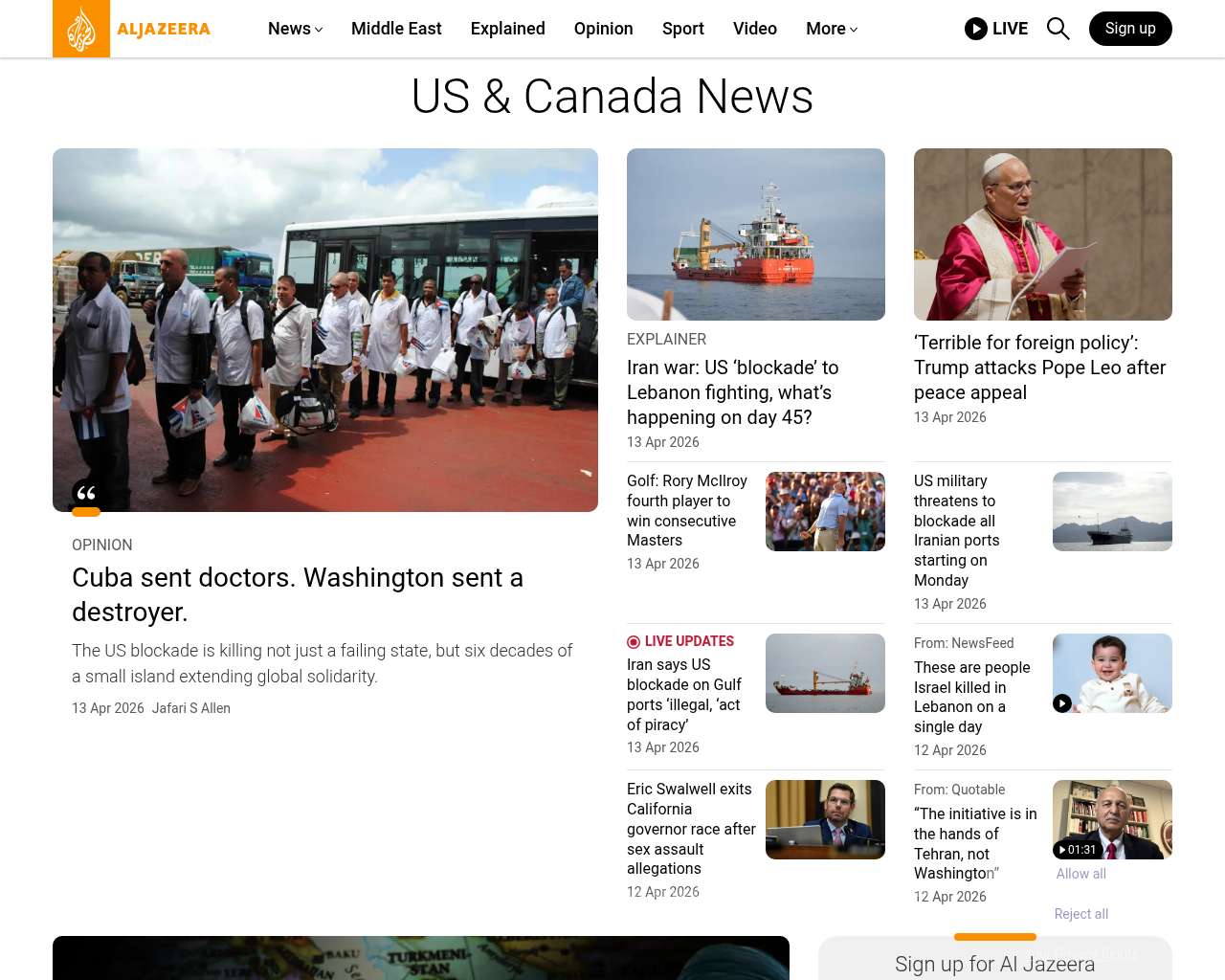Open US military blockade Iranian ports story
Screen dimensions: 1225x980
point(957,531)
